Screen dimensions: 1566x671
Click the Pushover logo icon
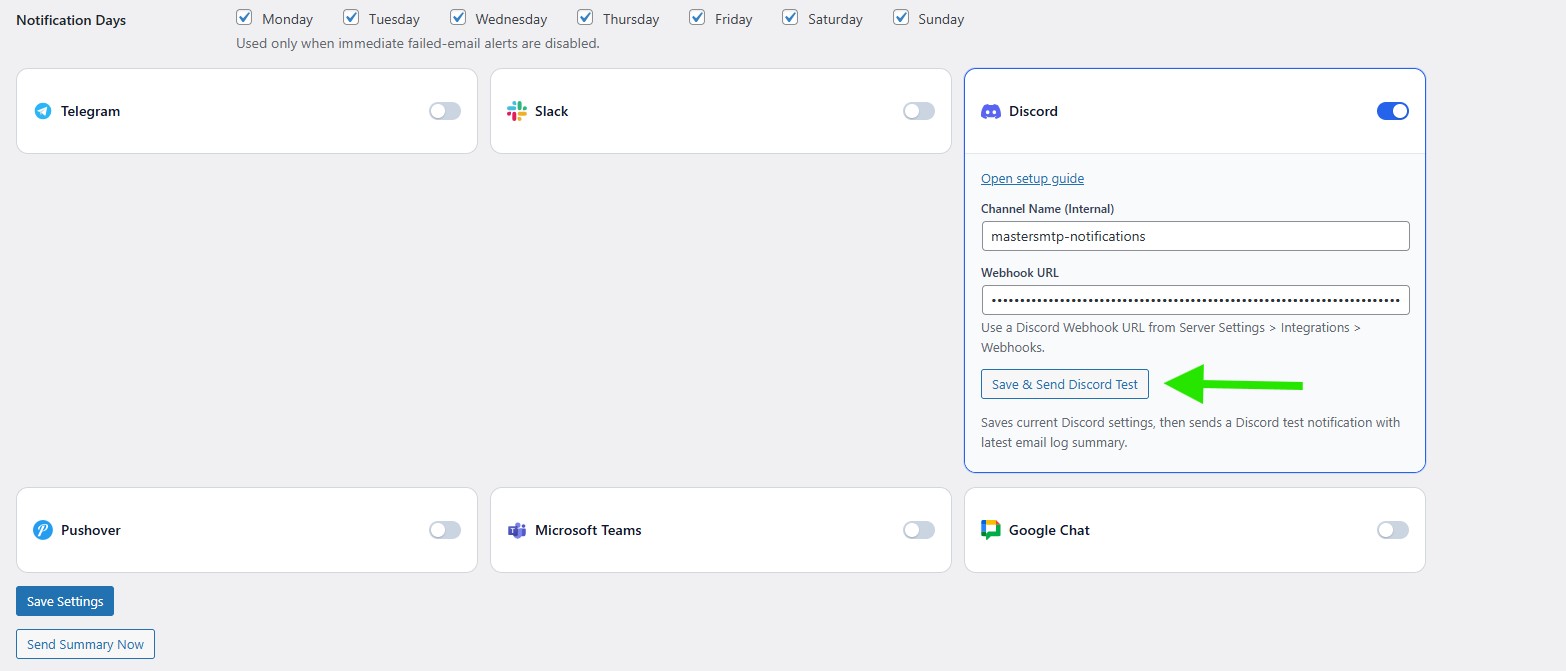43,530
